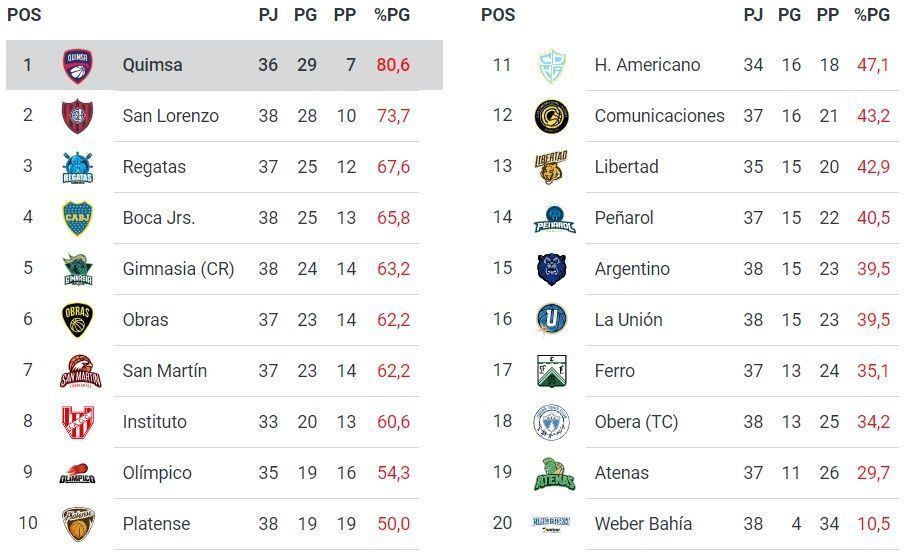Click the Comunicaciones yellow circle logo
The image size is (906, 557).
coord(551,116)
